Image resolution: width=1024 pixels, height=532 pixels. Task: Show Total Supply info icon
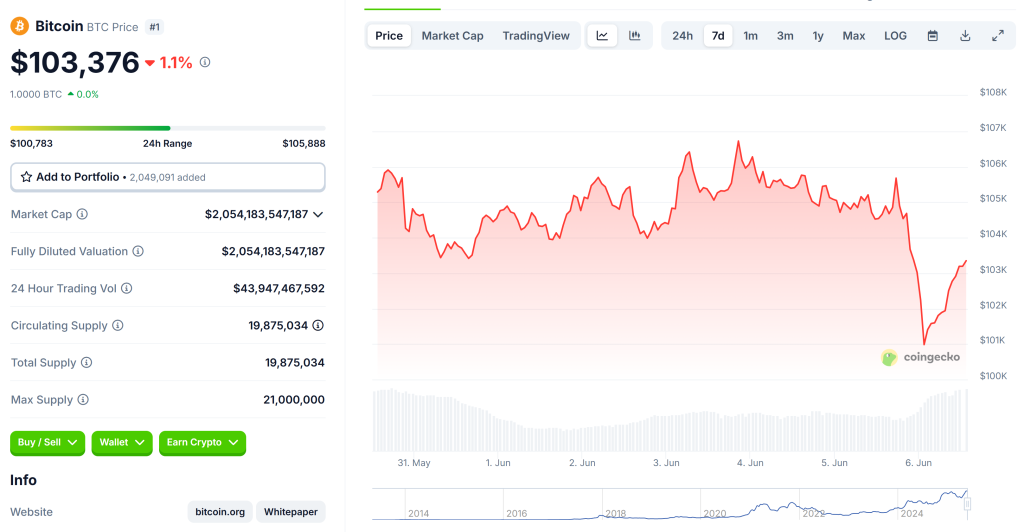click(86, 362)
